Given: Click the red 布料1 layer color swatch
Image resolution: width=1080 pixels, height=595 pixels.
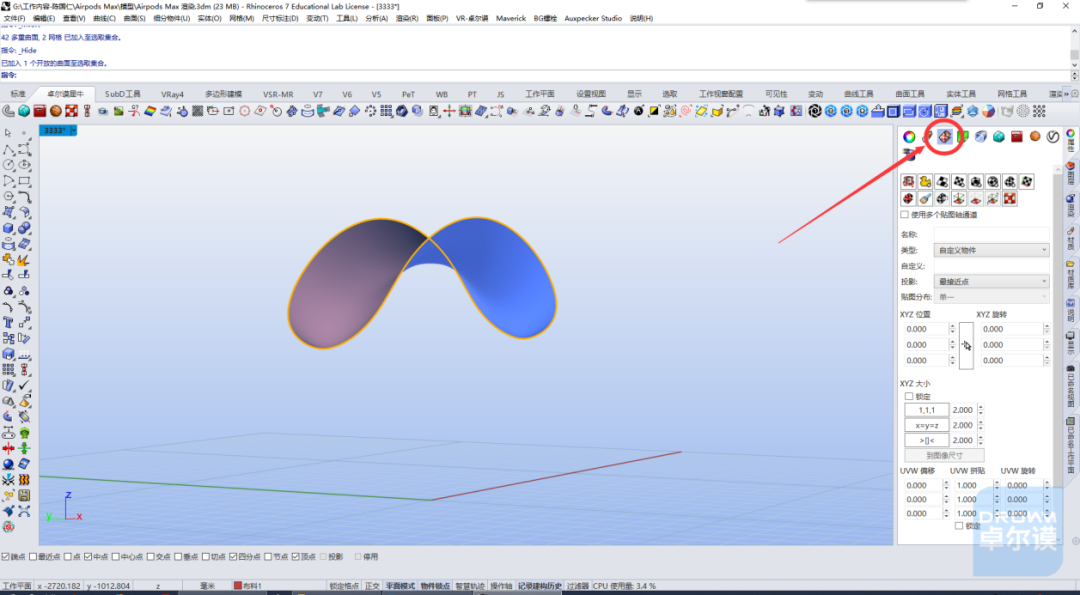Looking at the screenshot, I should [x=238, y=586].
